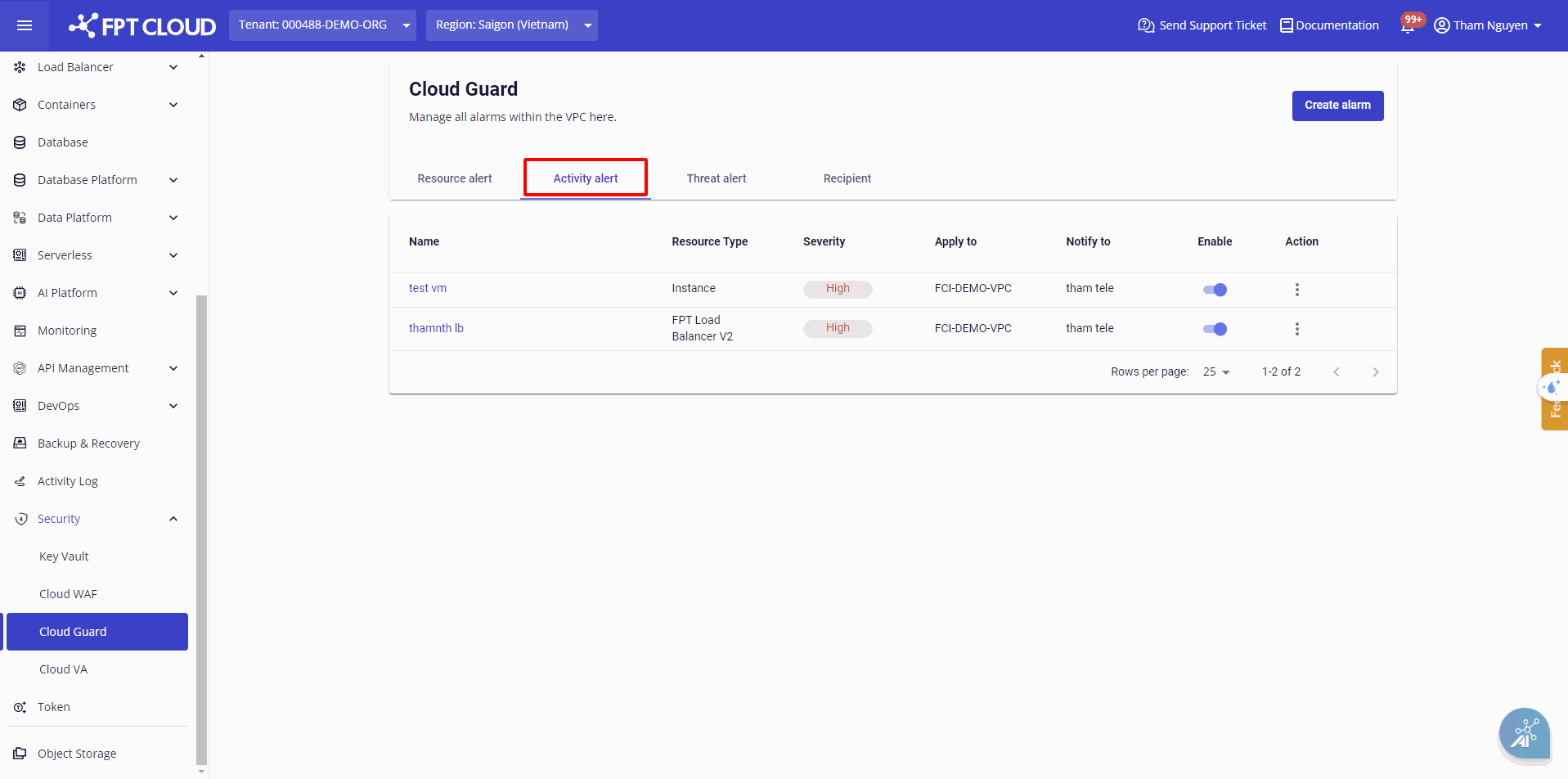Click the sidebar scroll down arrow
1568x779 pixels.
tap(201, 772)
